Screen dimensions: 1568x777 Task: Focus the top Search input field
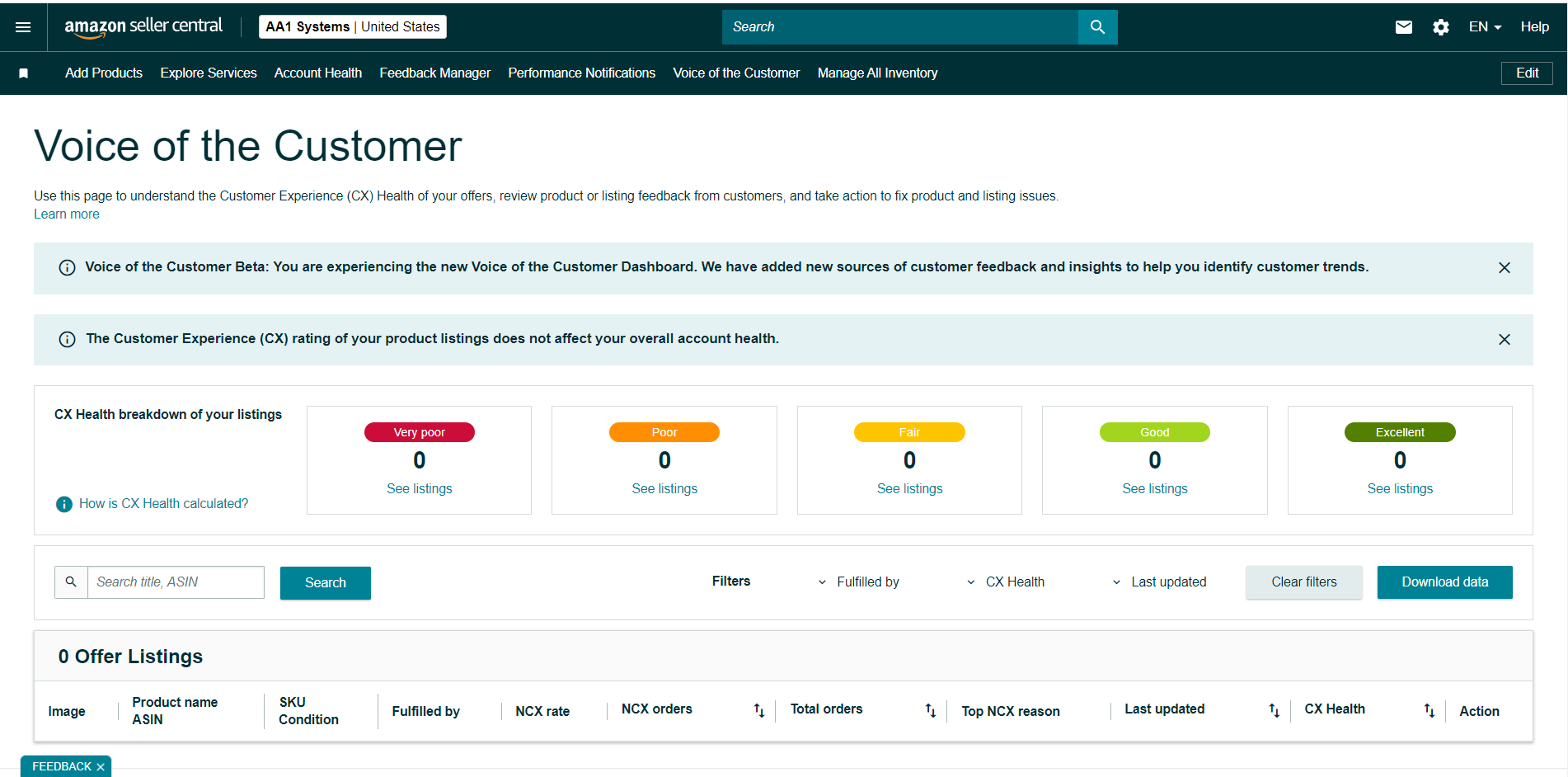(x=900, y=27)
